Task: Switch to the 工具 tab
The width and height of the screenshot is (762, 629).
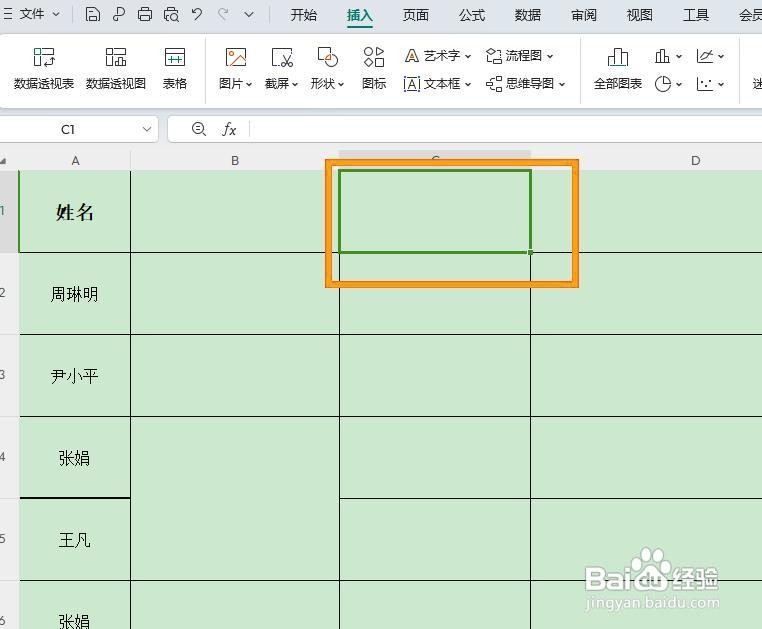Action: click(x=696, y=15)
